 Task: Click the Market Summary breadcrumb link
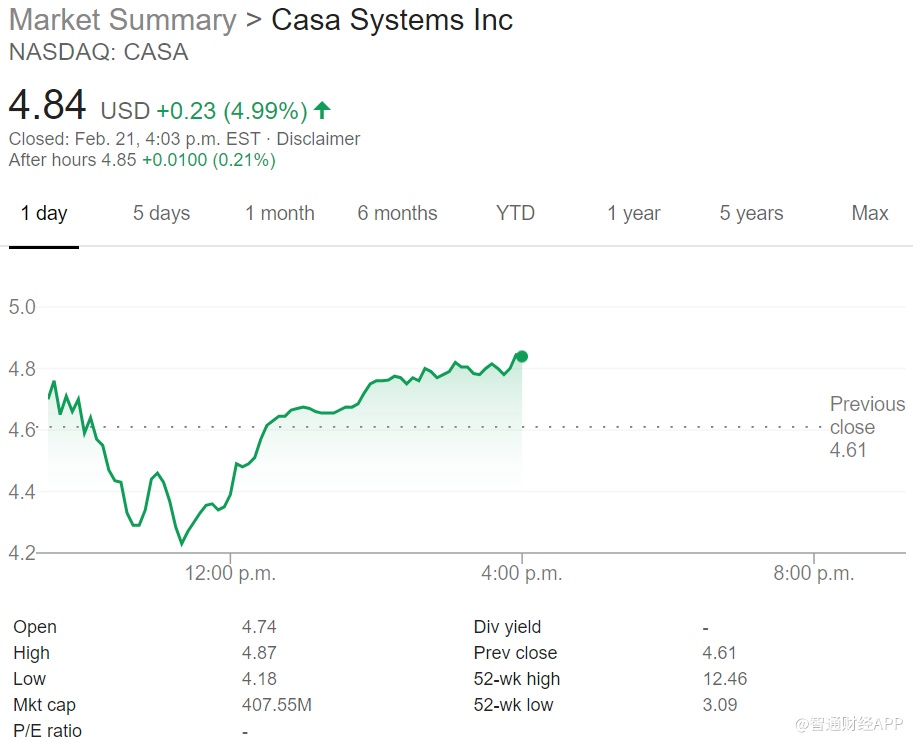[122, 20]
